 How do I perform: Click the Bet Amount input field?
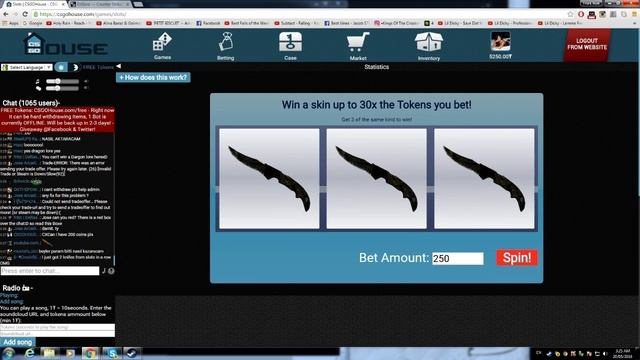tap(458, 258)
